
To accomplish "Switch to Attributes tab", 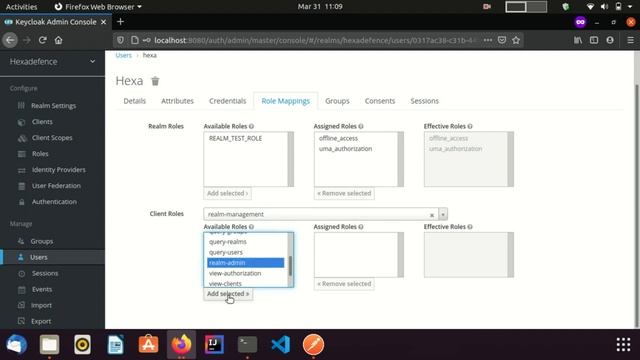I will pos(177,101).
